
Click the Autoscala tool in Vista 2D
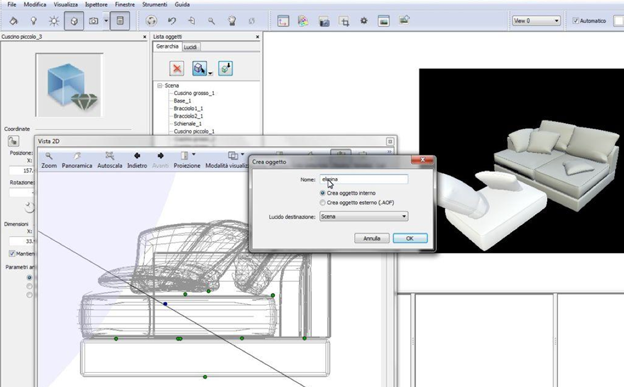coord(110,160)
